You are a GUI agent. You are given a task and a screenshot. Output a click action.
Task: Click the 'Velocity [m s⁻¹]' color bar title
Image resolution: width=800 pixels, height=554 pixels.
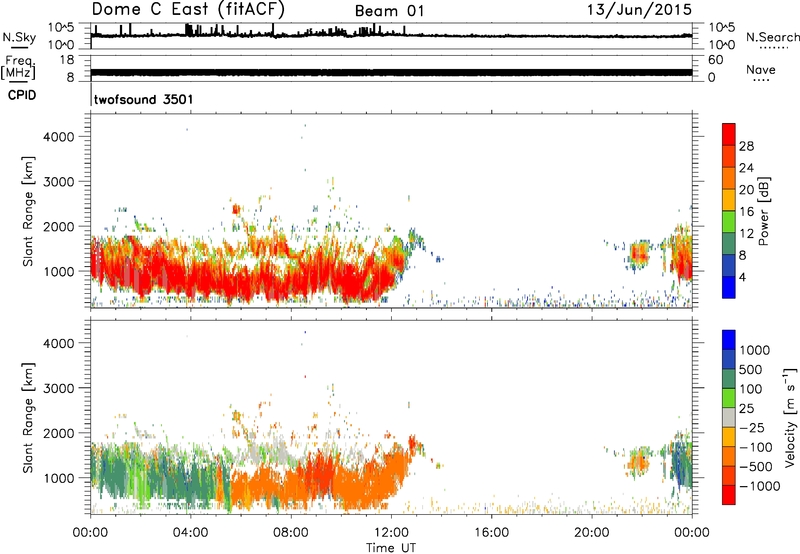pyautogui.click(x=790, y=417)
